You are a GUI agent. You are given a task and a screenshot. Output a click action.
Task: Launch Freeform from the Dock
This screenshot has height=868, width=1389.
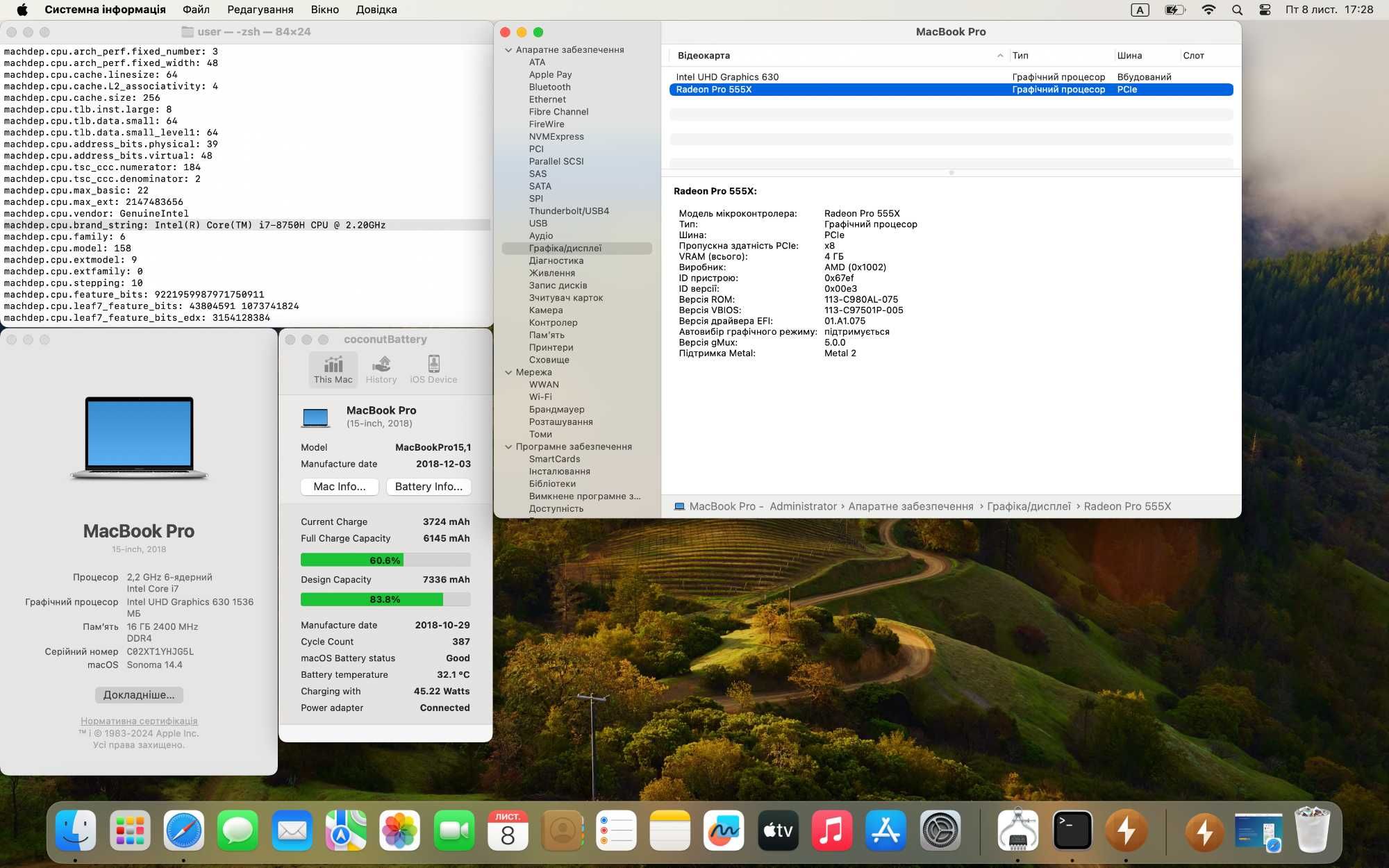coord(724,830)
